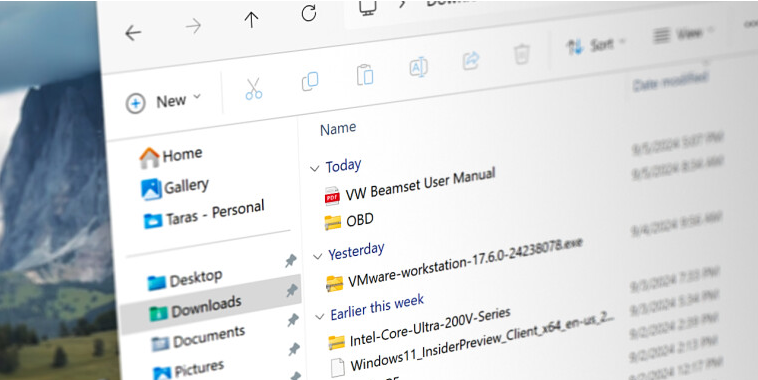Click the pin icon beside Documents
The image size is (758, 380).
[x=293, y=320]
